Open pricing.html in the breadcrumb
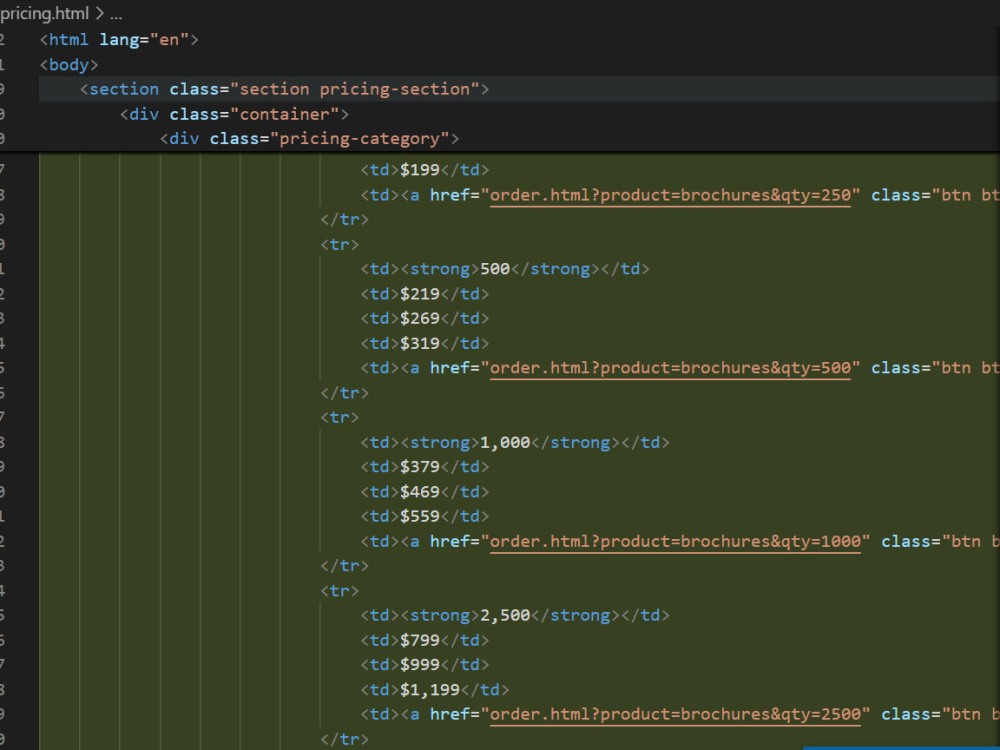1000x750 pixels. (44, 13)
